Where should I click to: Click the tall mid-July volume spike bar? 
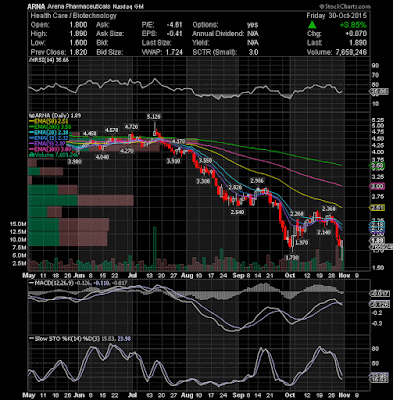155,248
